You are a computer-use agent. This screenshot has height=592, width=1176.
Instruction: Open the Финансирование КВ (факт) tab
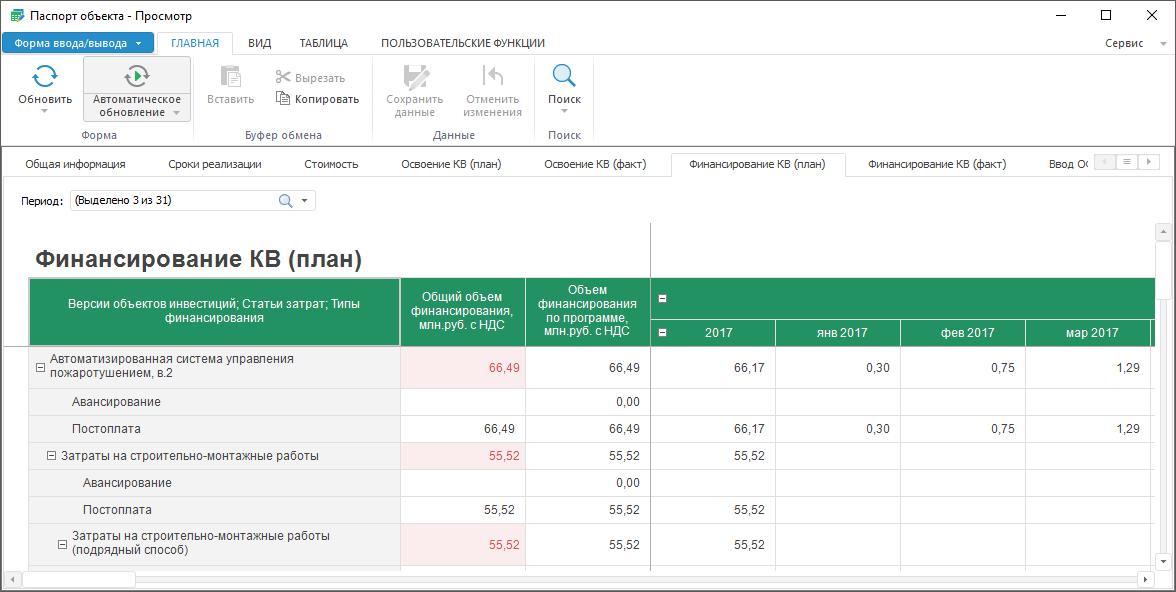(936, 164)
